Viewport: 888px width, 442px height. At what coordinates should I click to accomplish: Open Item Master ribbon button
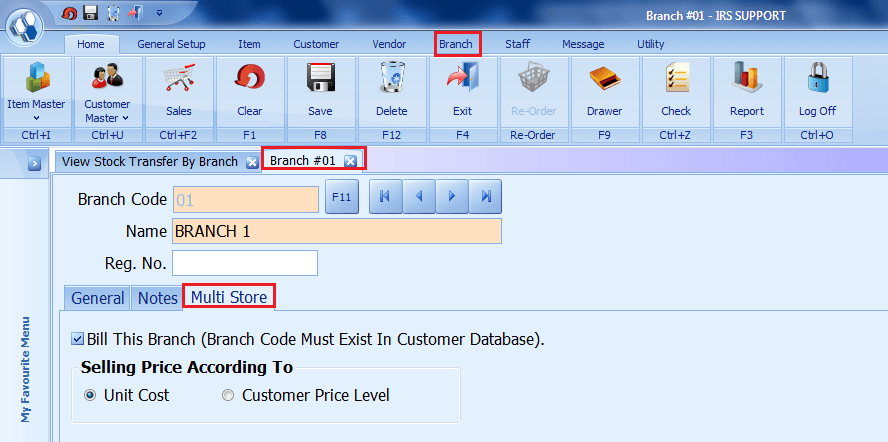tap(36, 91)
